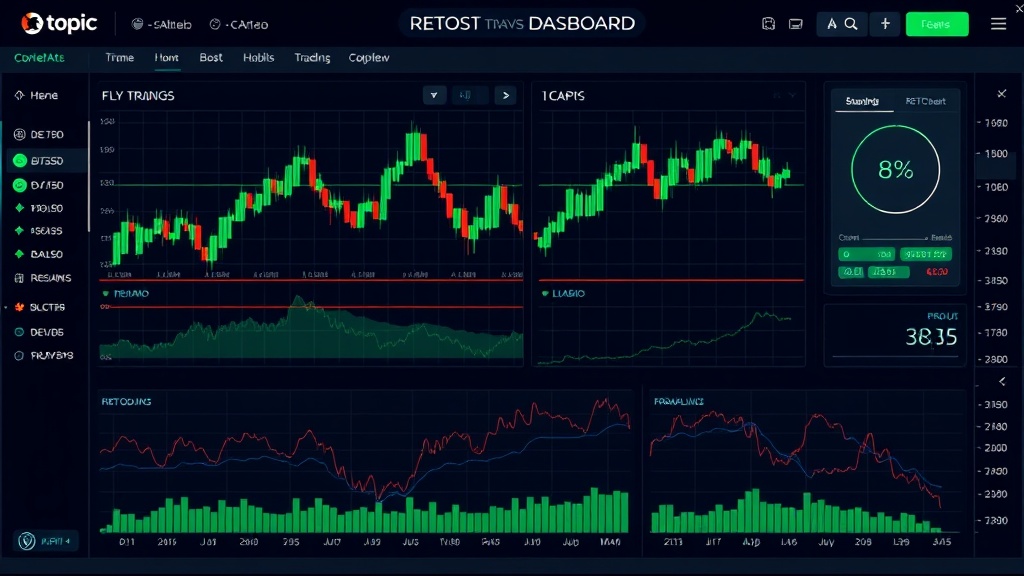Toggle the green dot indicator before LIABIO

(545, 294)
